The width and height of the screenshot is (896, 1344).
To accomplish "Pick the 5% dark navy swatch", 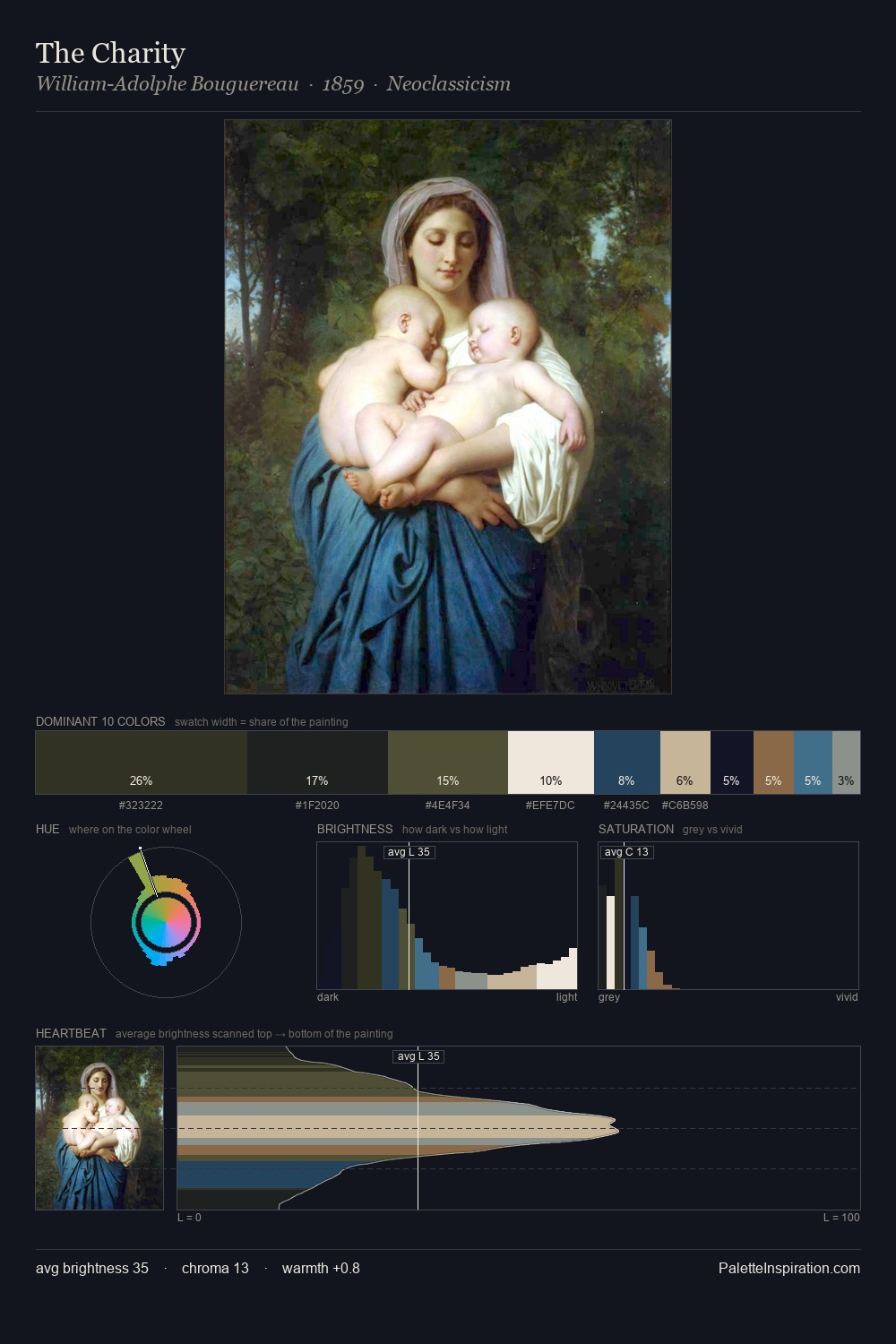I will pos(732,762).
